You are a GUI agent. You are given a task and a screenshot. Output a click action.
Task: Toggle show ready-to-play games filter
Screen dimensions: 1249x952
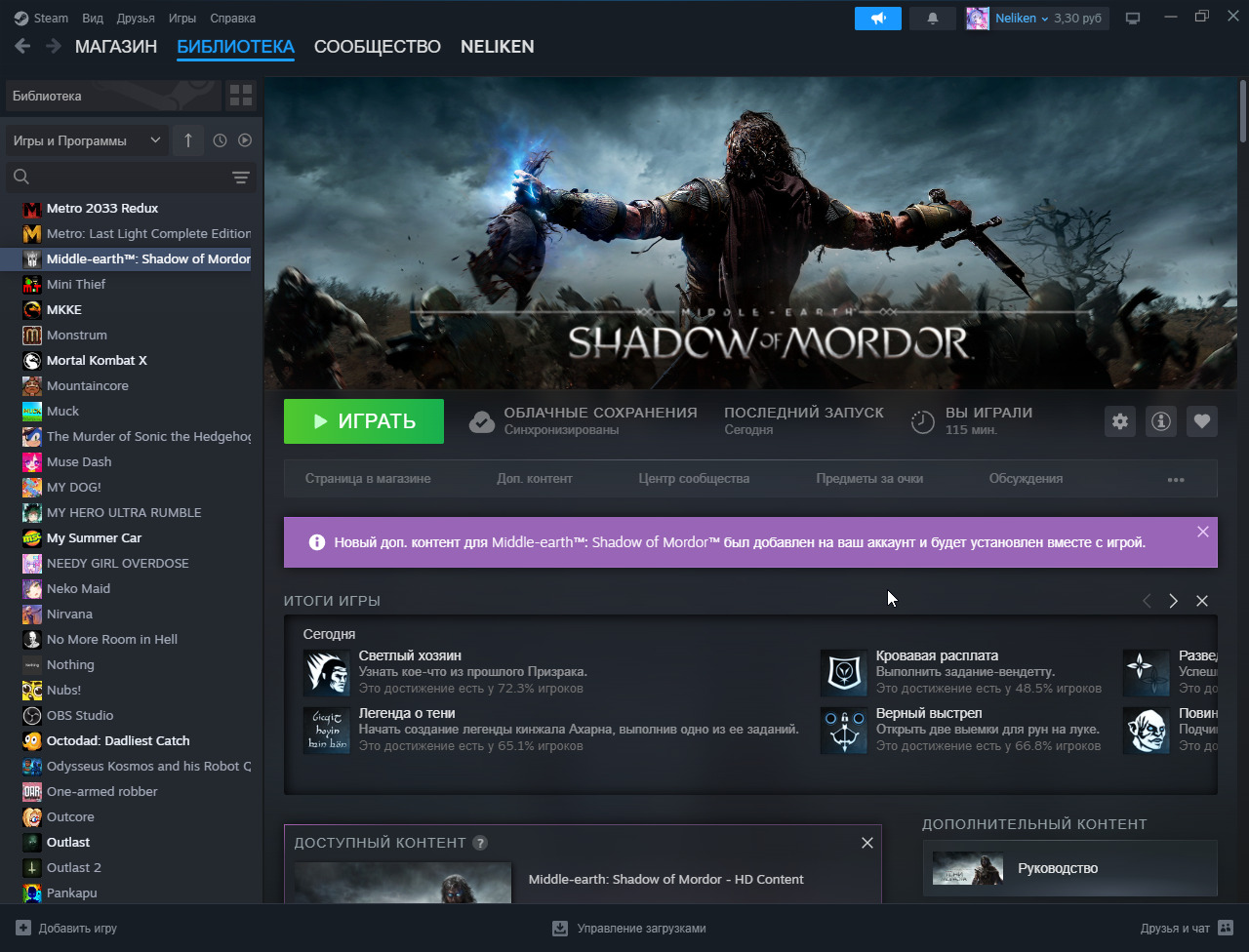pos(245,140)
